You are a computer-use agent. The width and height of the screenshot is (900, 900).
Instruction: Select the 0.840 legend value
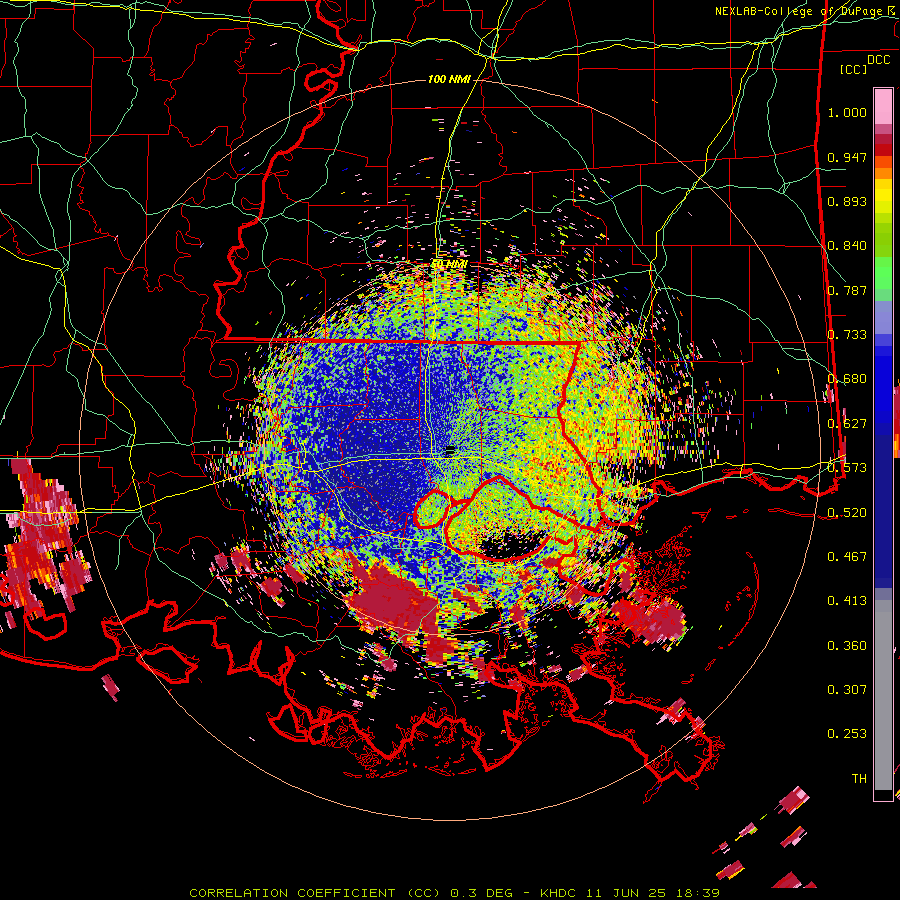click(847, 246)
